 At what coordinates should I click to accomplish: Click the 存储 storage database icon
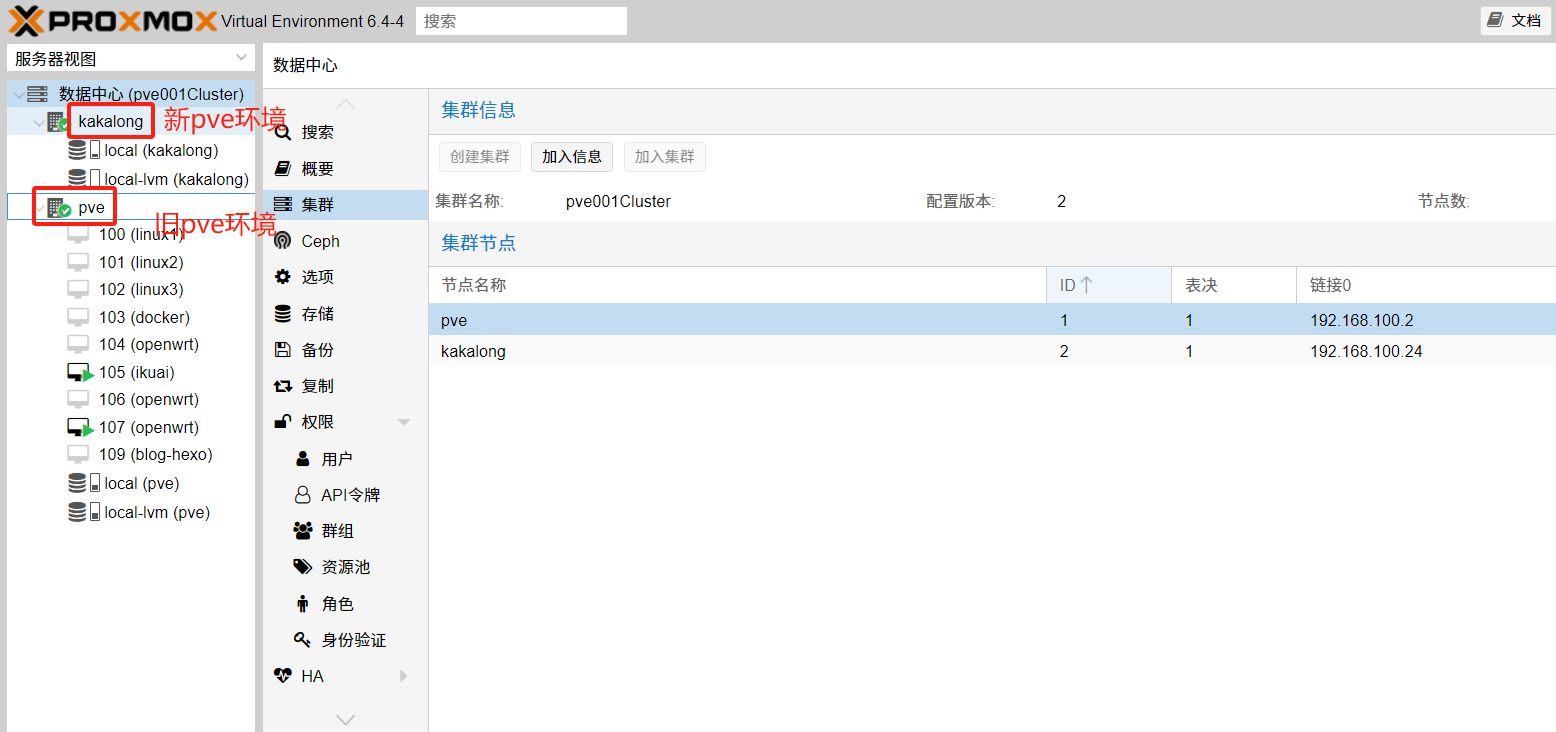[283, 314]
